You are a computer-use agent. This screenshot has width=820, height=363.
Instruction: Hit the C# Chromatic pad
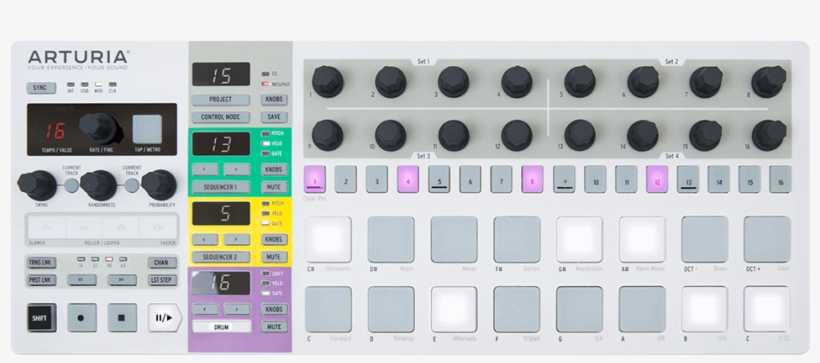[x=328, y=240]
